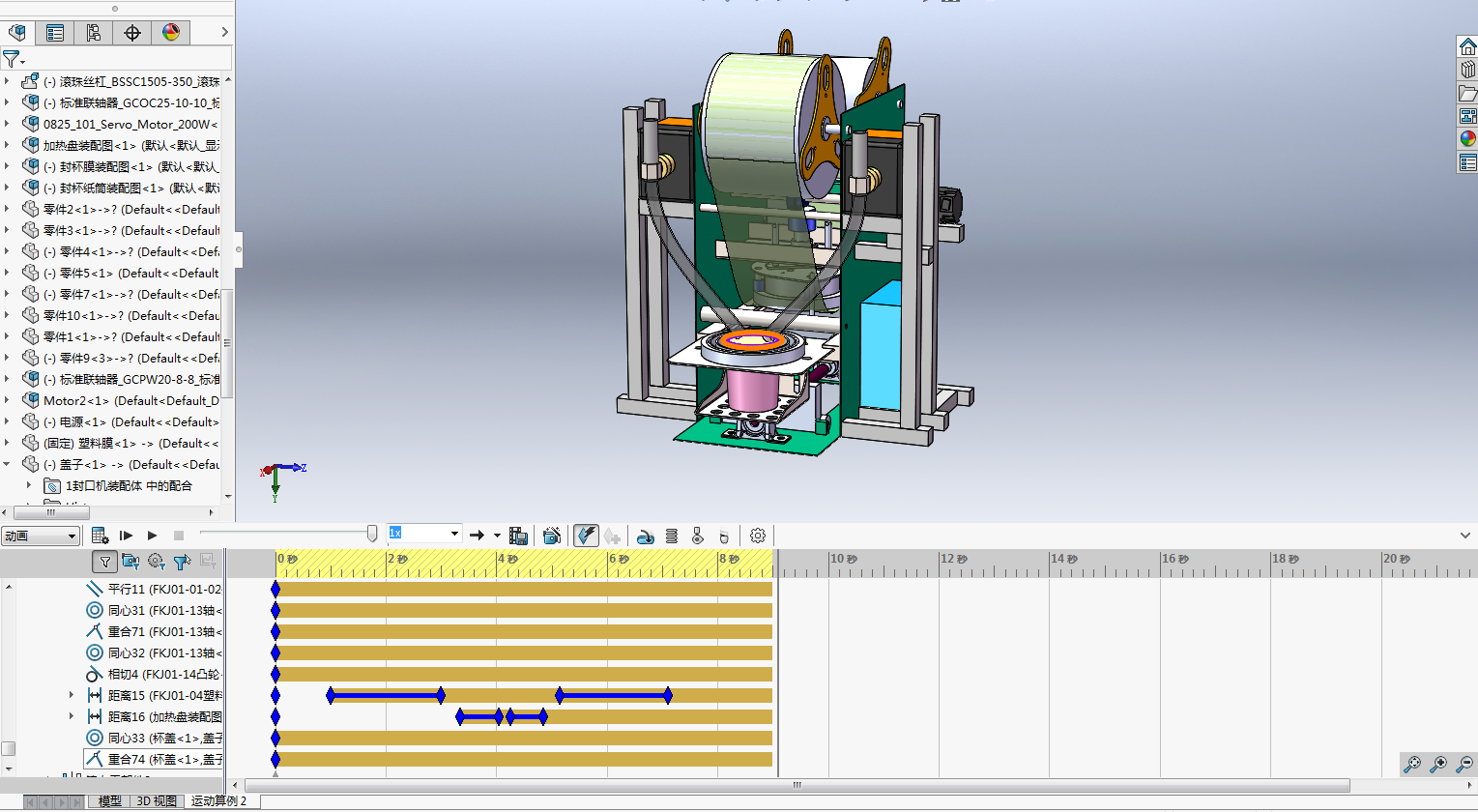The width and height of the screenshot is (1478, 812).
Task: Expand the 1封口机装配体 中的配合 folder
Action: click(x=28, y=485)
